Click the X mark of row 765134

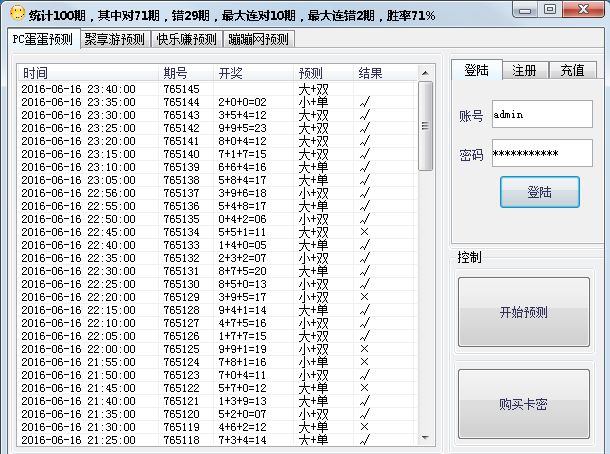pyautogui.click(x=364, y=232)
